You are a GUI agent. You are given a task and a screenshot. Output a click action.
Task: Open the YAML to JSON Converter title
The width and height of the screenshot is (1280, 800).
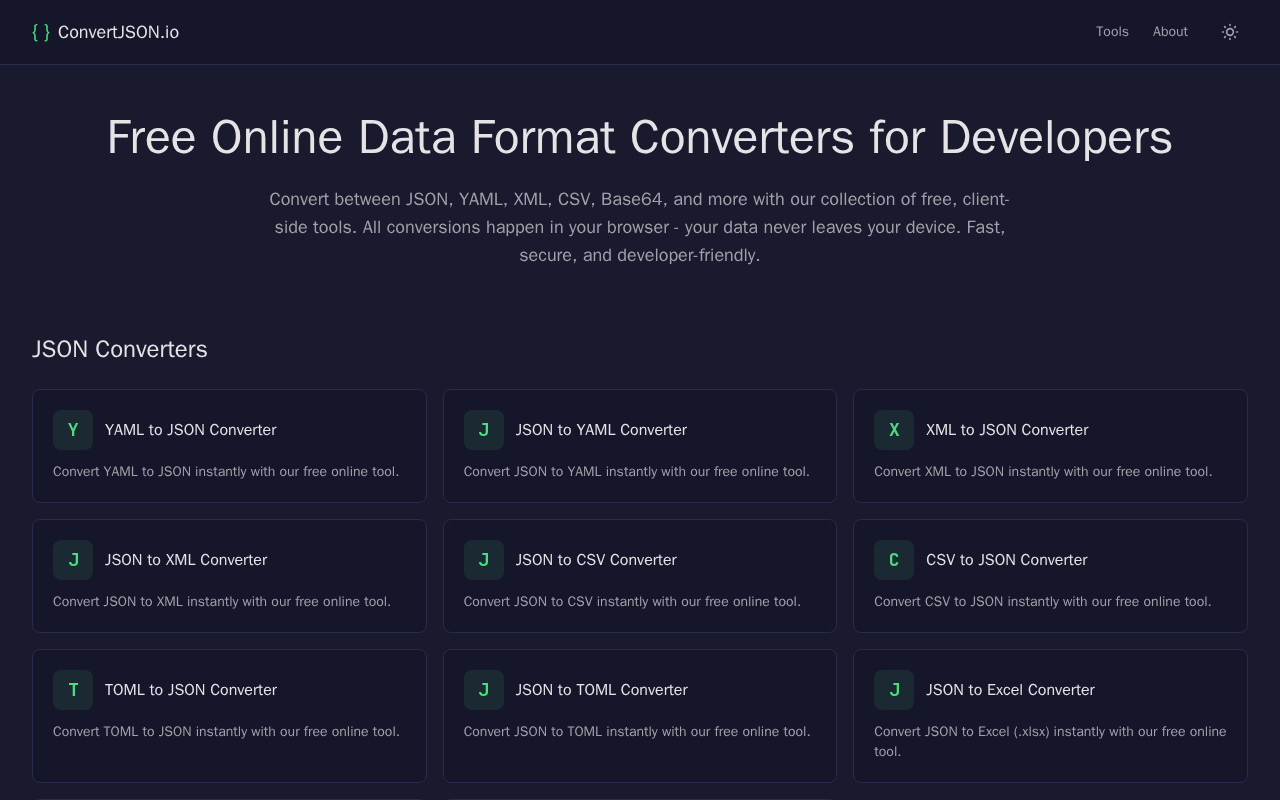pyautogui.click(x=190, y=430)
